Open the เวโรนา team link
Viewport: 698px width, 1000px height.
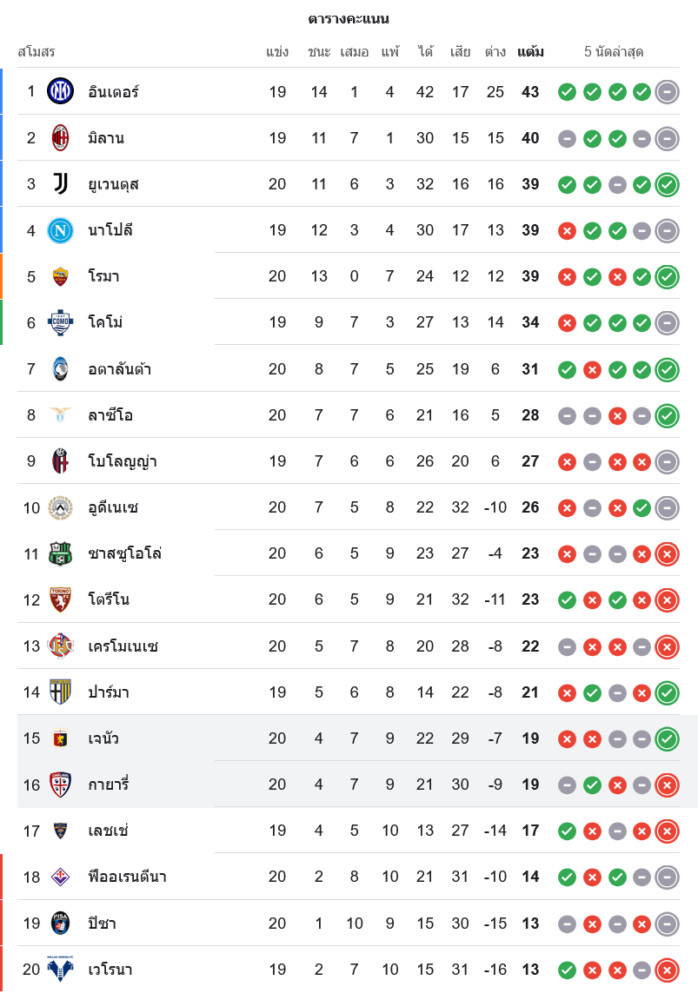click(110, 969)
